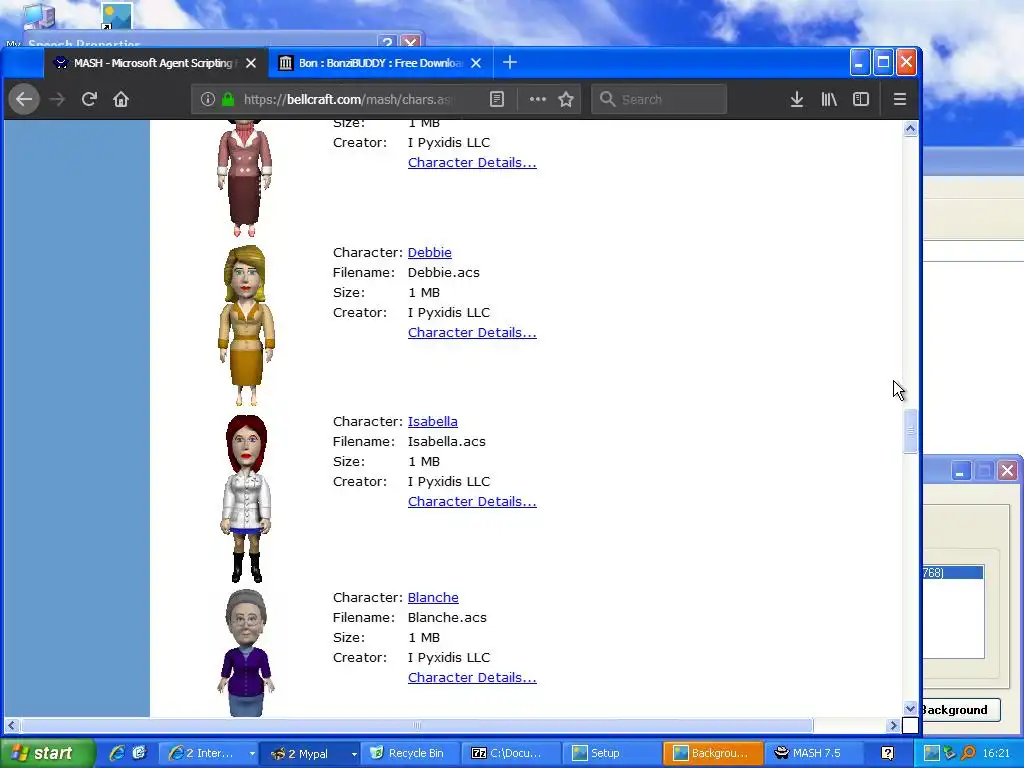
Task: Open the Windows Start menu
Action: pos(46,753)
